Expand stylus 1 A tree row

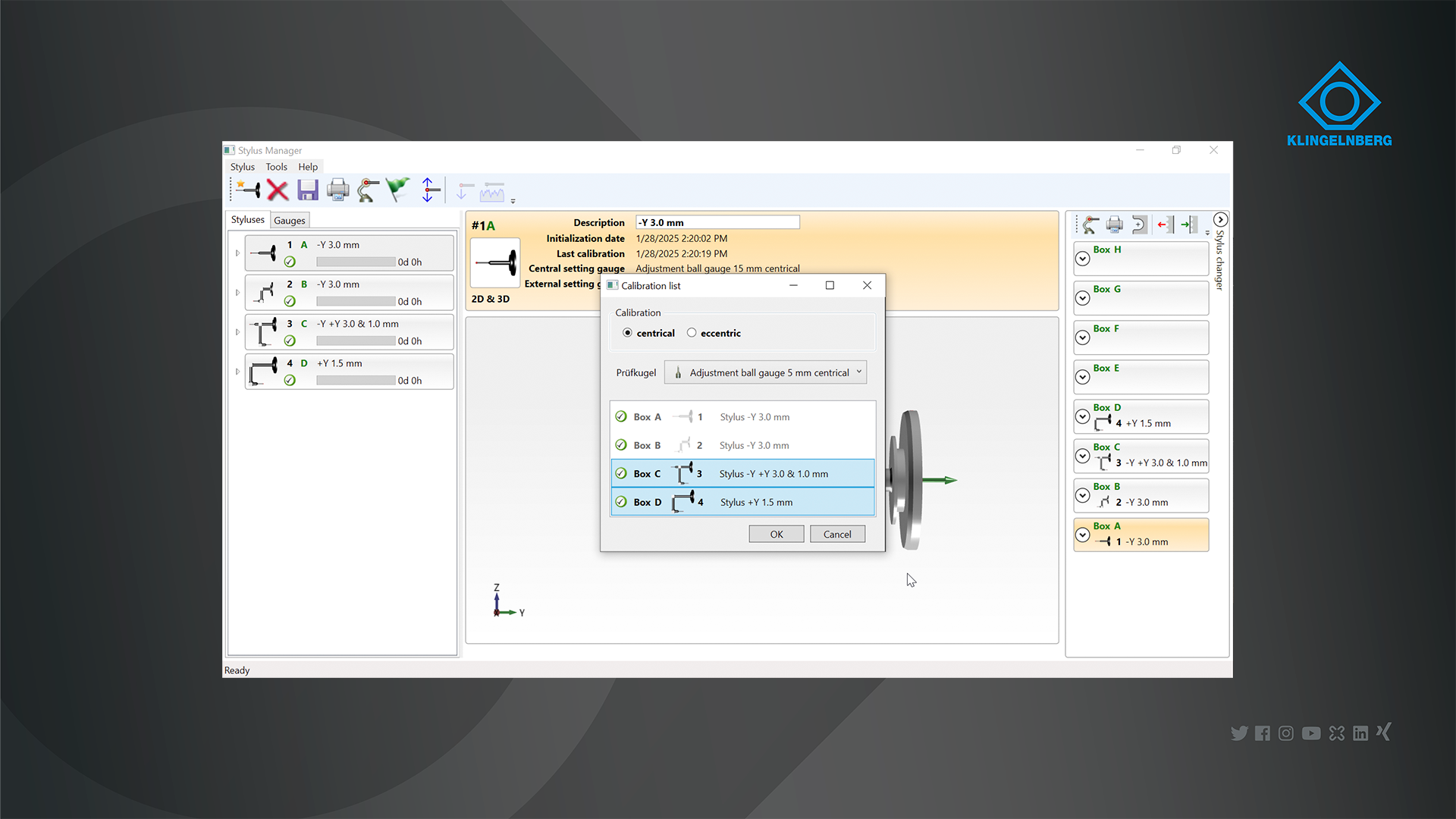[237, 253]
